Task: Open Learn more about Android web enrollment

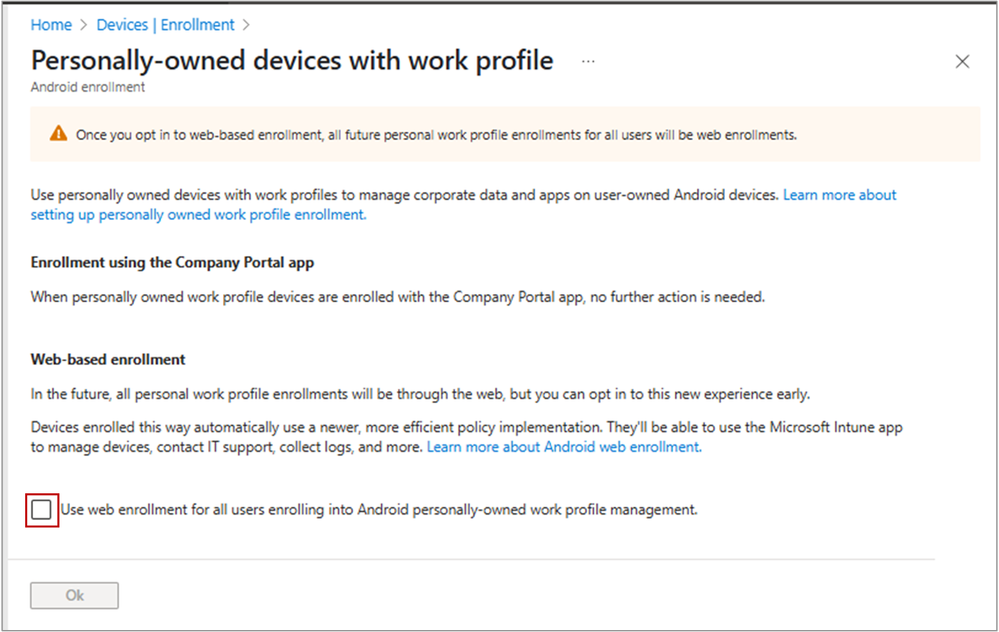Action: [x=564, y=447]
